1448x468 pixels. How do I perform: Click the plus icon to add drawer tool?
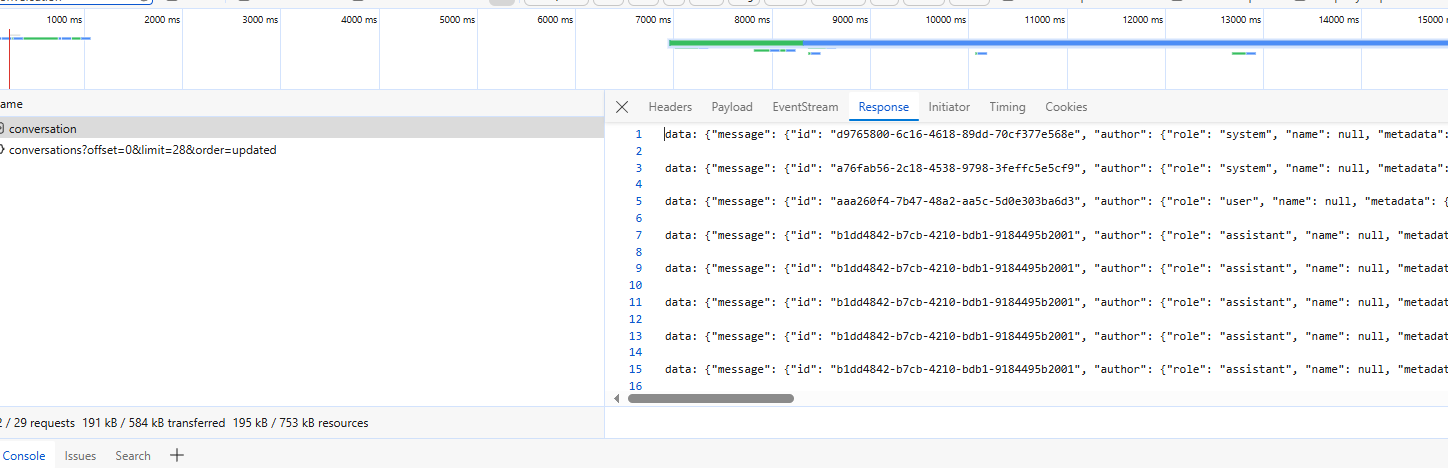(x=177, y=456)
